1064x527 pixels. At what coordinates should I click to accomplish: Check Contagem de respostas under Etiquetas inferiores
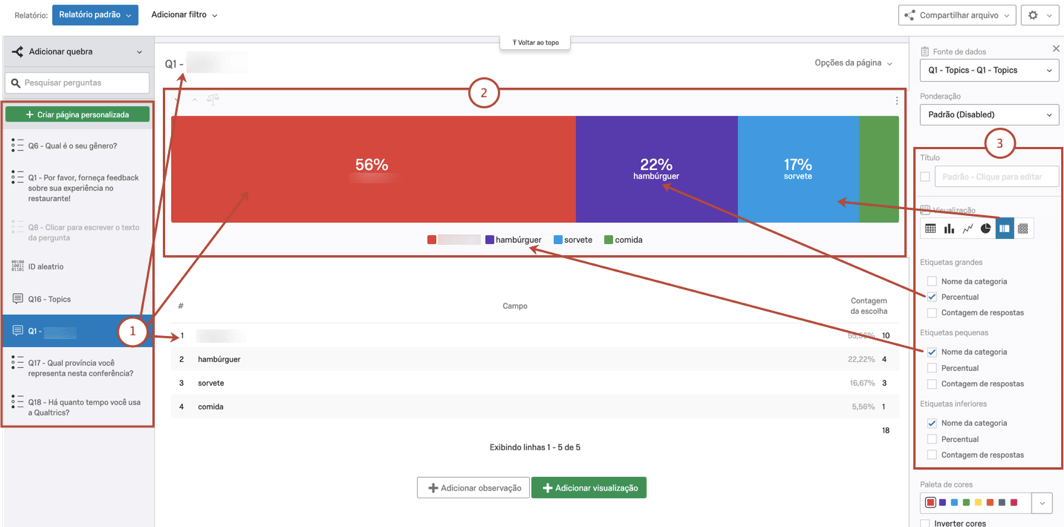point(932,454)
